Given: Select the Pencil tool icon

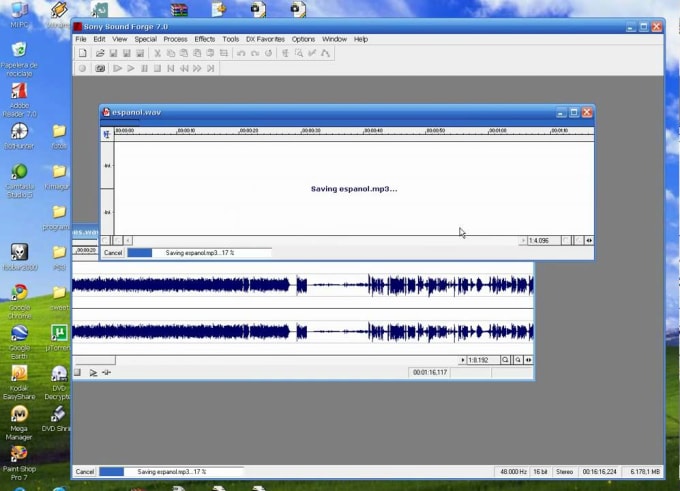Looking at the screenshot, I should 312,53.
